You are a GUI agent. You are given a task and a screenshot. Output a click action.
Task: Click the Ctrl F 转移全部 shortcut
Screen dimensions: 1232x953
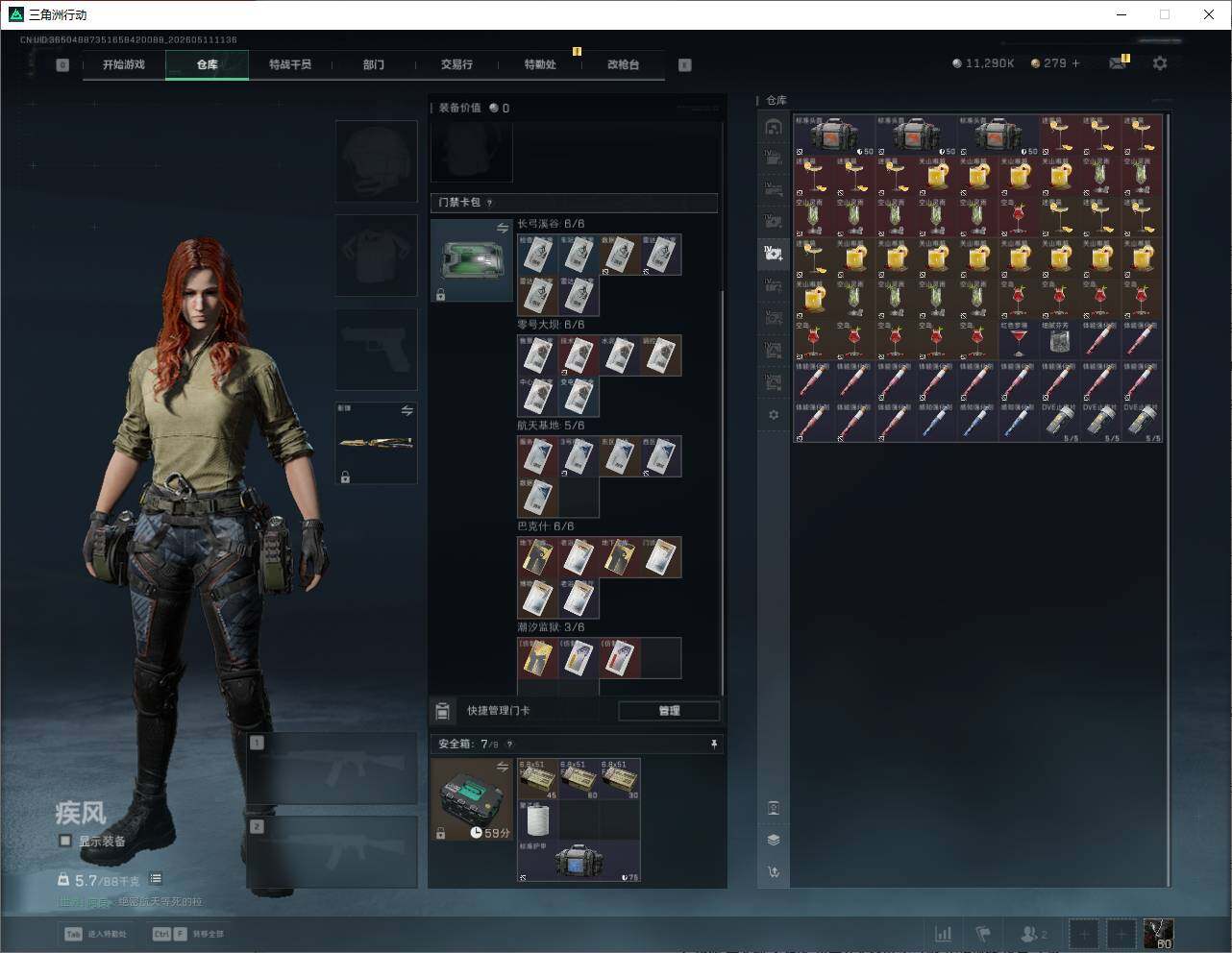point(187,934)
